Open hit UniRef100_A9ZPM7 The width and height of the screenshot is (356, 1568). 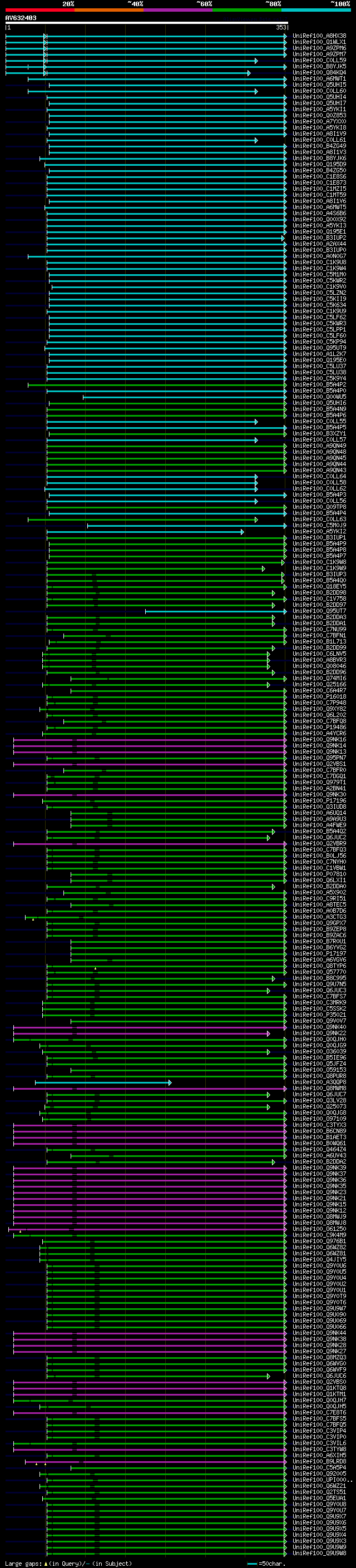click(319, 54)
